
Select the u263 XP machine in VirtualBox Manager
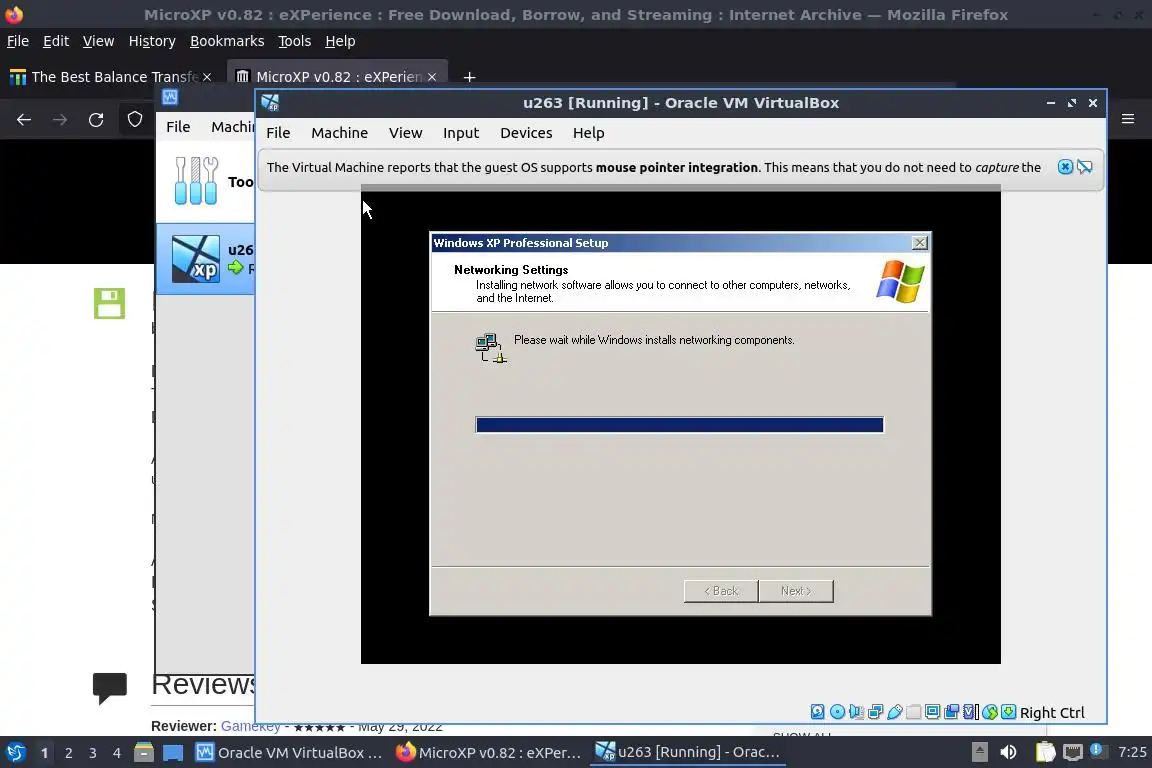(206, 259)
